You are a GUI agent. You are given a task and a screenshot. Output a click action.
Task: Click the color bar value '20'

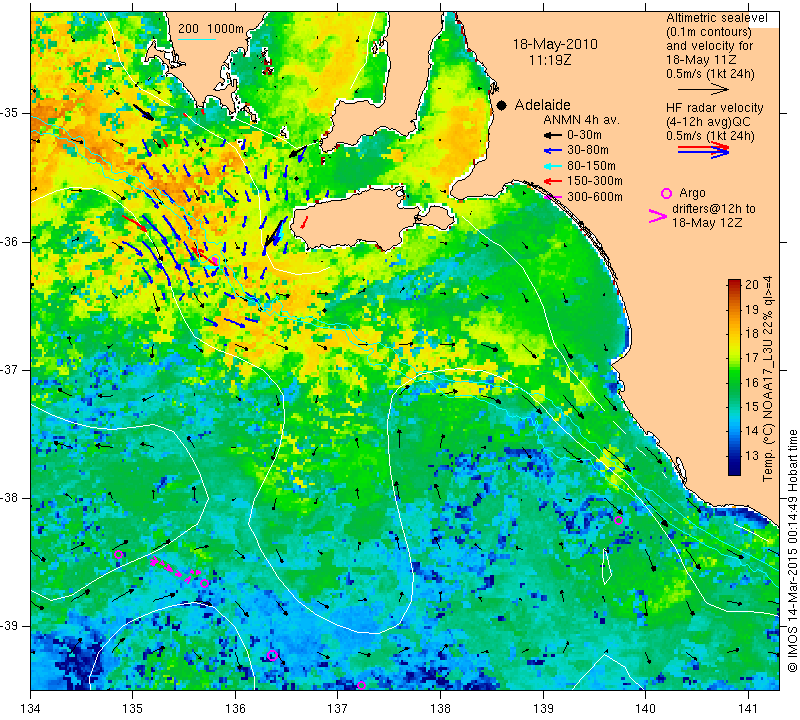pos(752,285)
